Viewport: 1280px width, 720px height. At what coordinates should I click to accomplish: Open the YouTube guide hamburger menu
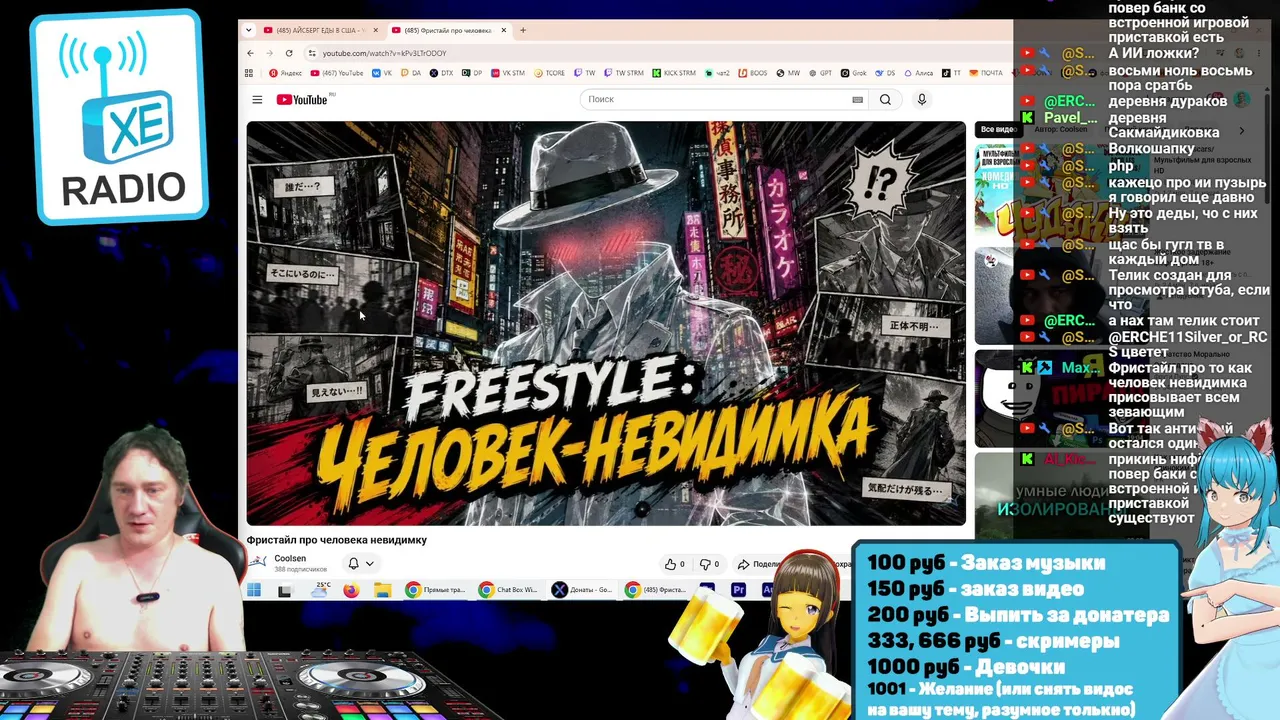257,99
